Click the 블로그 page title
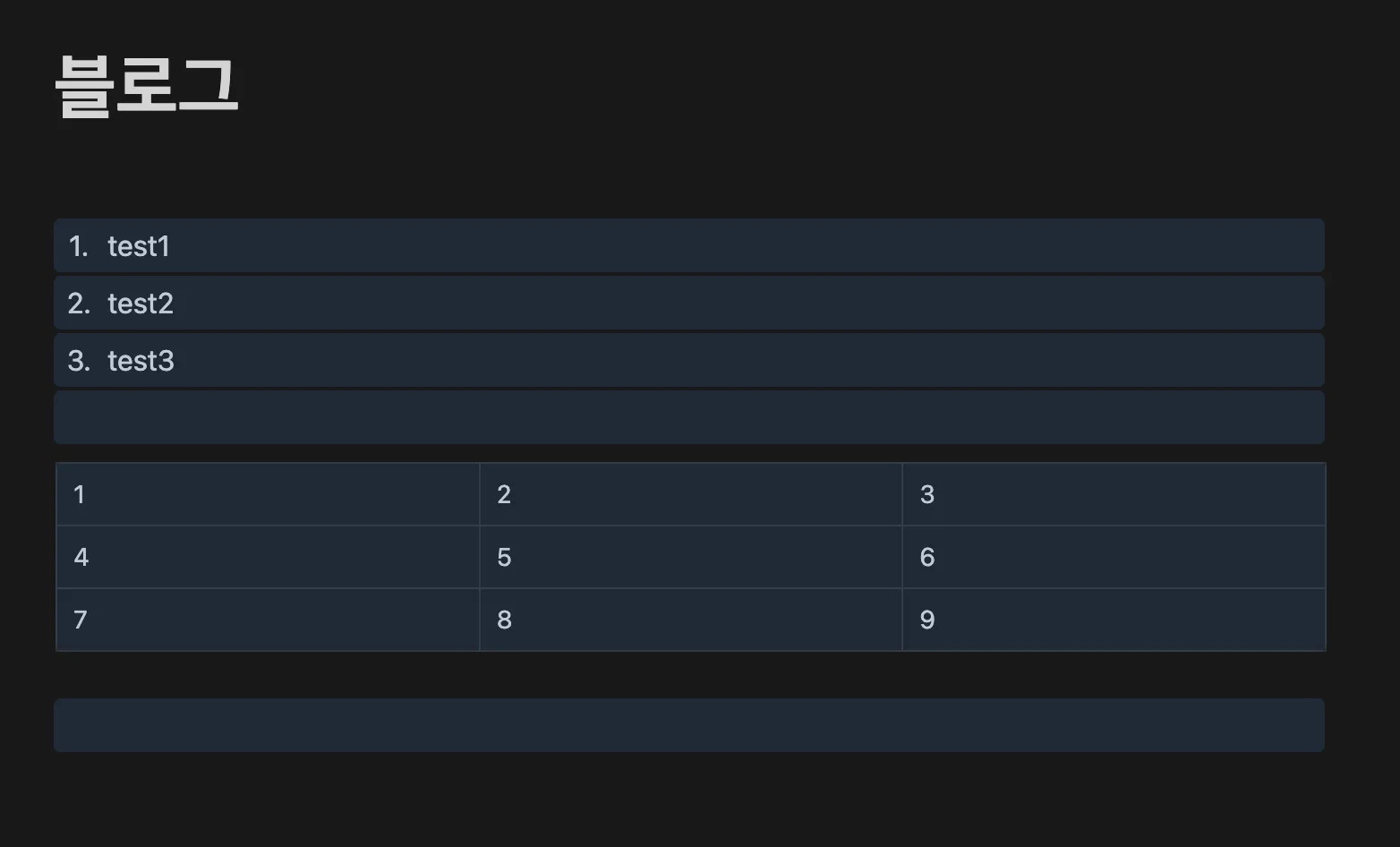Image resolution: width=1400 pixels, height=847 pixels. [x=147, y=86]
